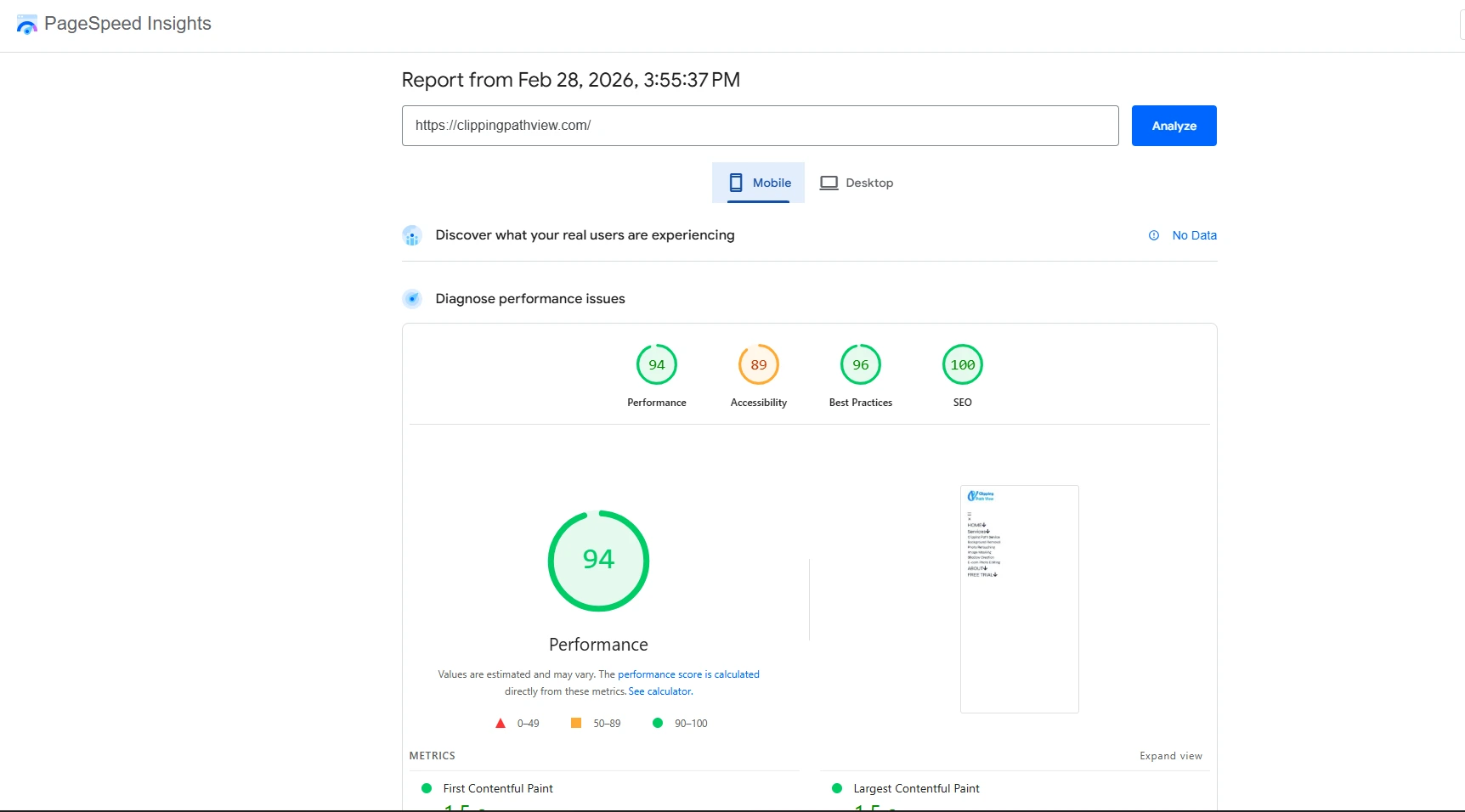Click the No Data link text
Viewport: 1465px width, 812px height.
point(1194,235)
